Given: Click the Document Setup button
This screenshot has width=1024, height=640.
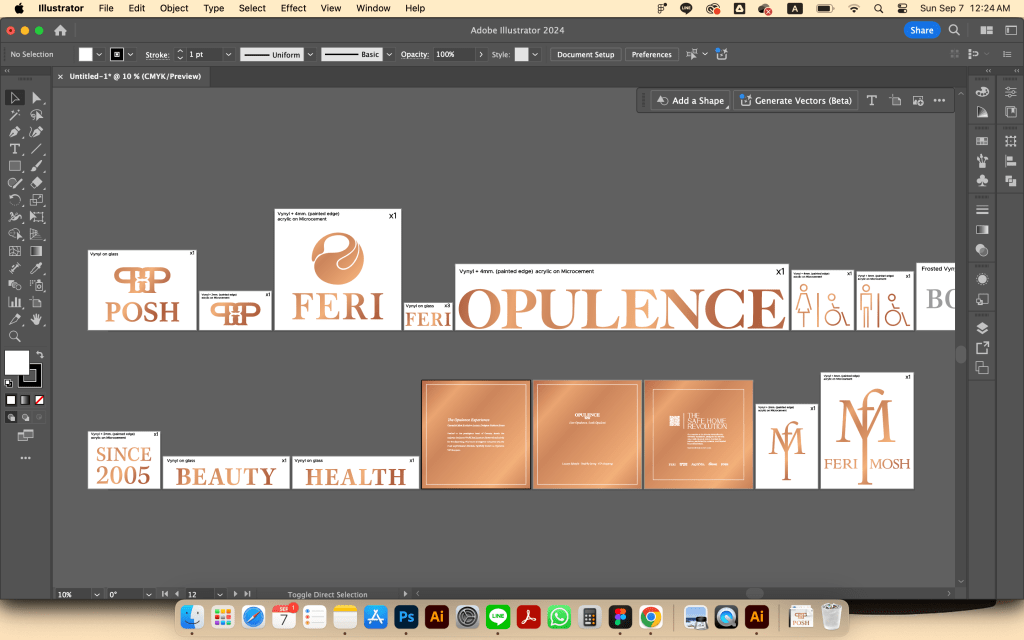Looking at the screenshot, I should point(585,54).
